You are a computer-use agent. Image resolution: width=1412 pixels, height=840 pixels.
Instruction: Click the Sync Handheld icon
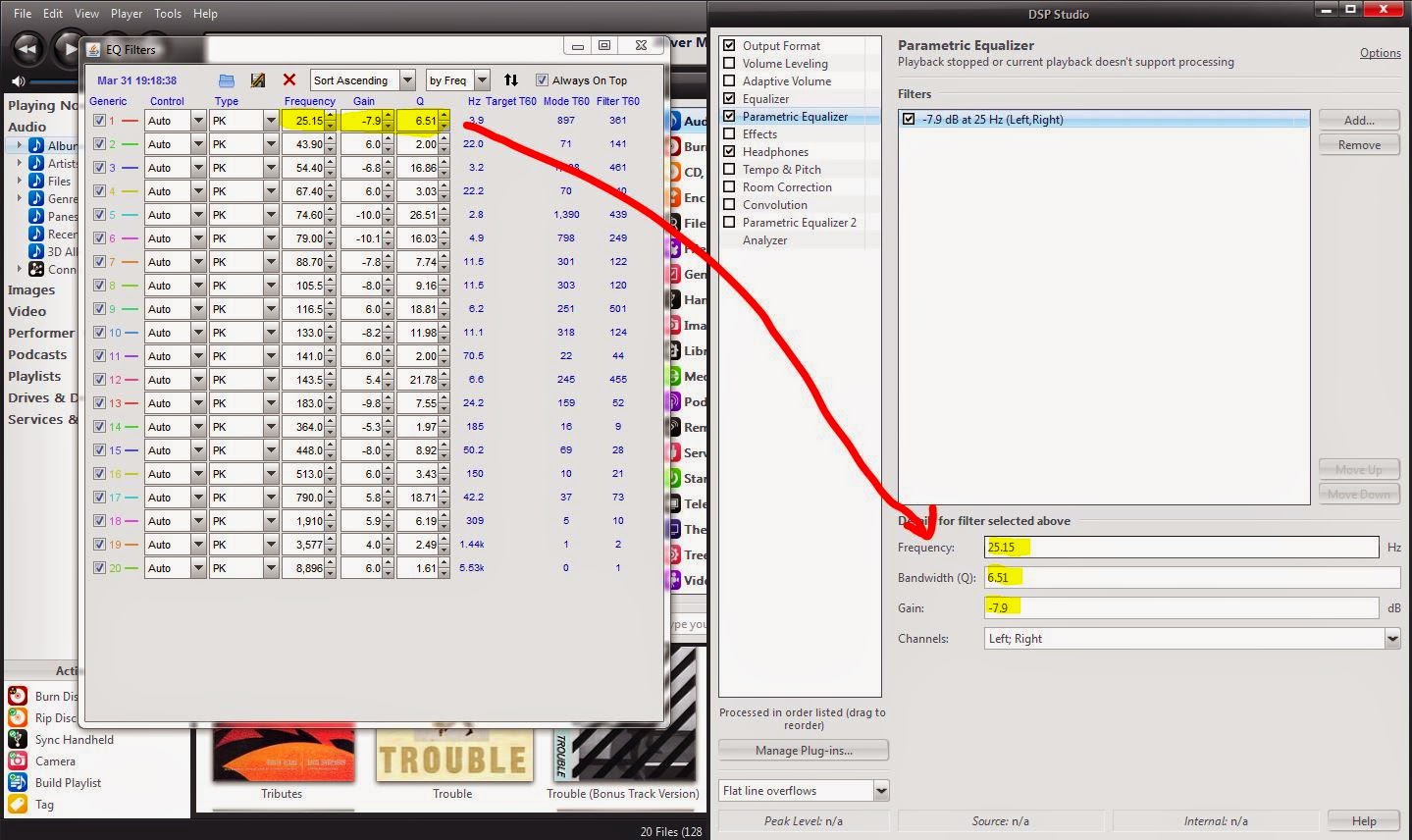pyautogui.click(x=18, y=739)
